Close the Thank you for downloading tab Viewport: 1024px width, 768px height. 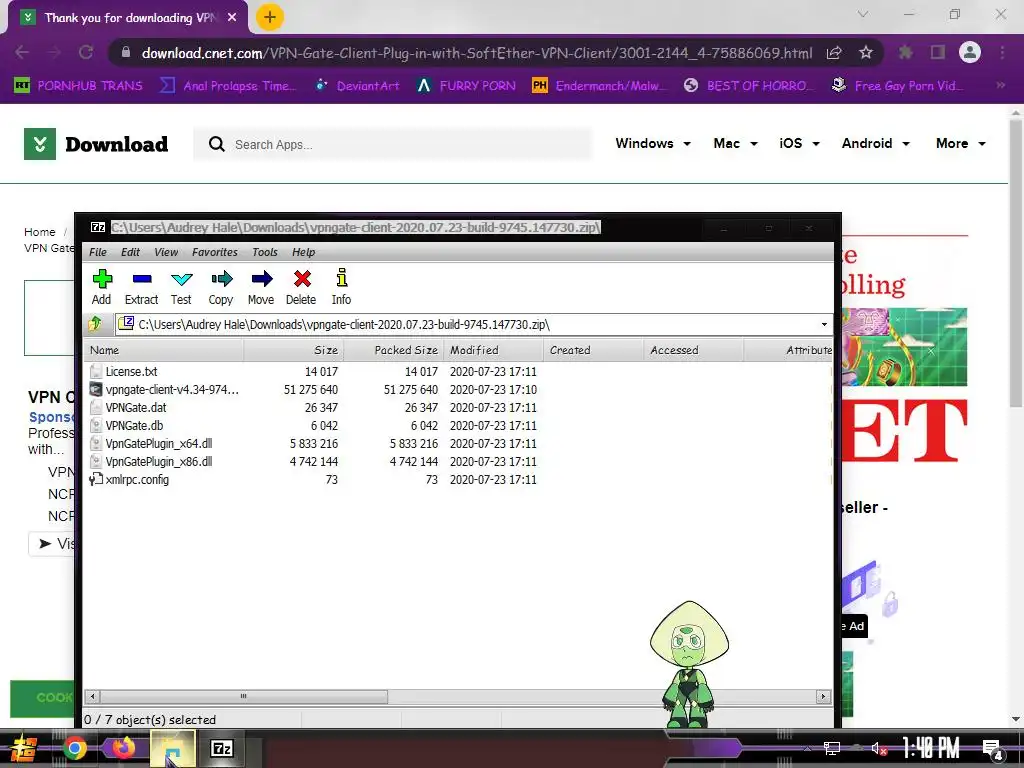coord(232,18)
